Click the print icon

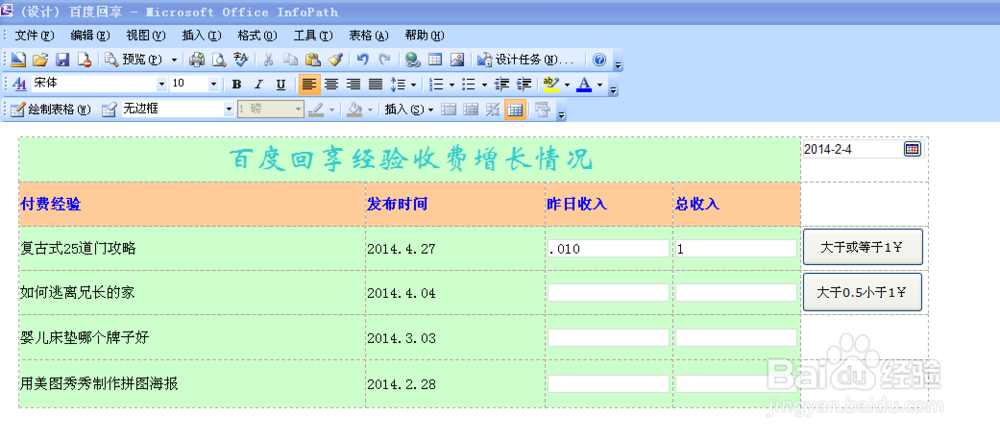click(197, 60)
